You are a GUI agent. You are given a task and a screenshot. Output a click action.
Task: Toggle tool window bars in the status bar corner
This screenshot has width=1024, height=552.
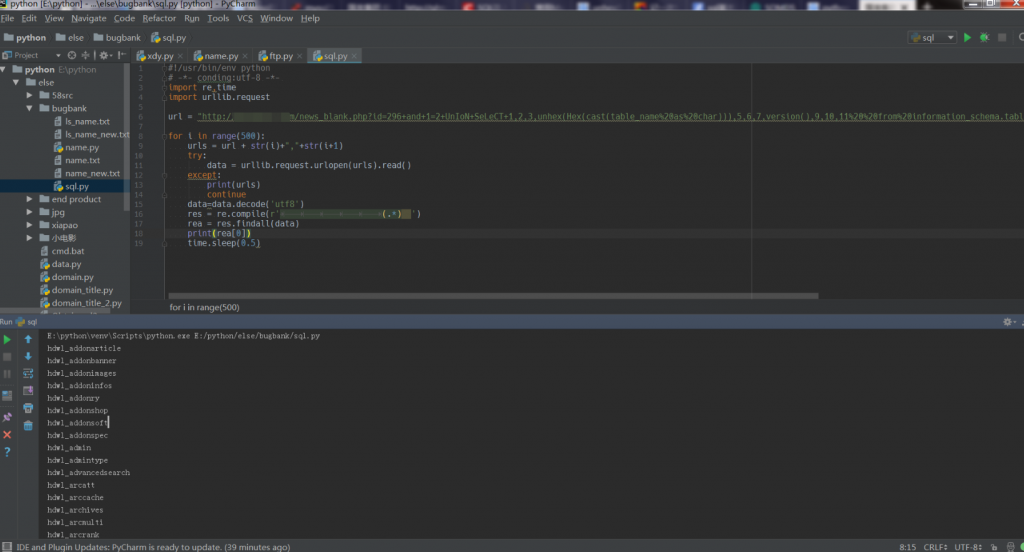point(7,547)
